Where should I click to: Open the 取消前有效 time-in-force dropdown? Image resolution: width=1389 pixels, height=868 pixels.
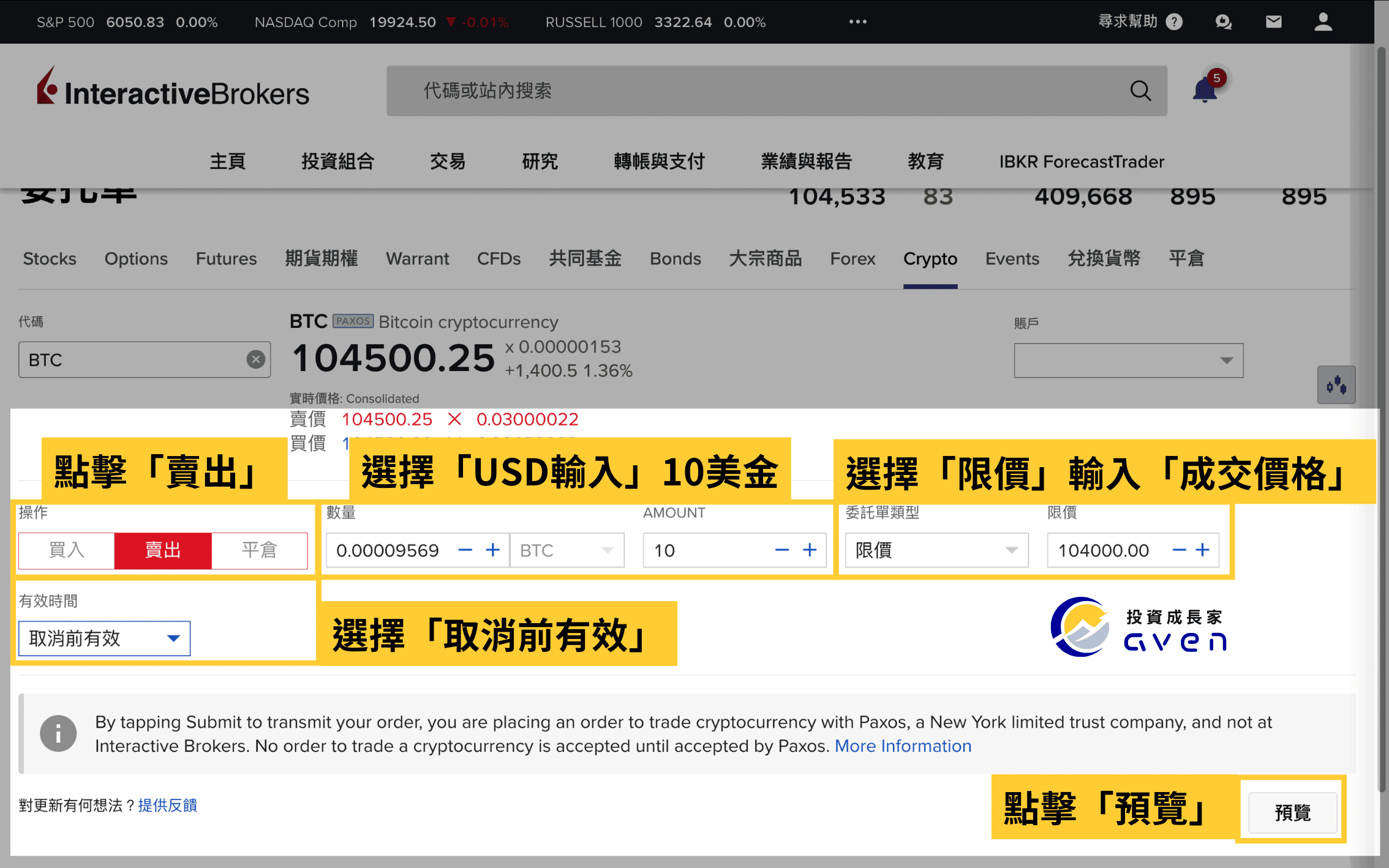[x=105, y=638]
